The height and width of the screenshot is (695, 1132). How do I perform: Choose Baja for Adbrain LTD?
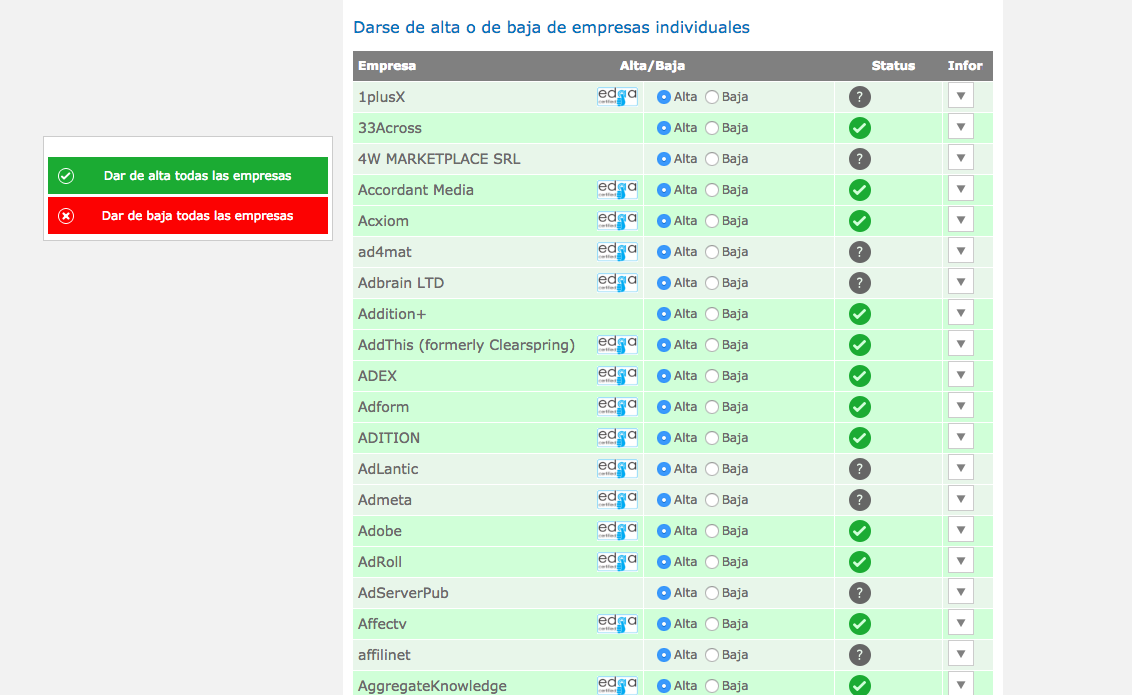(x=712, y=283)
